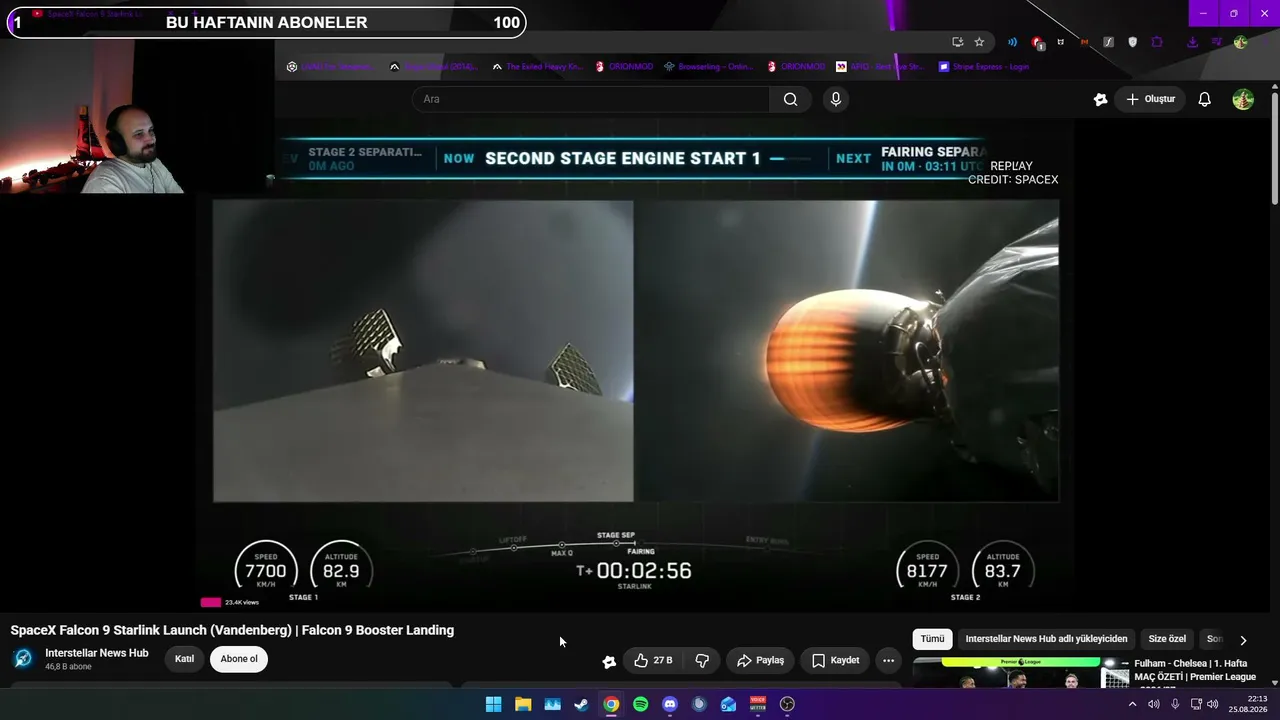Select the Tümü filter chip
1280x720 pixels.
click(x=932, y=639)
